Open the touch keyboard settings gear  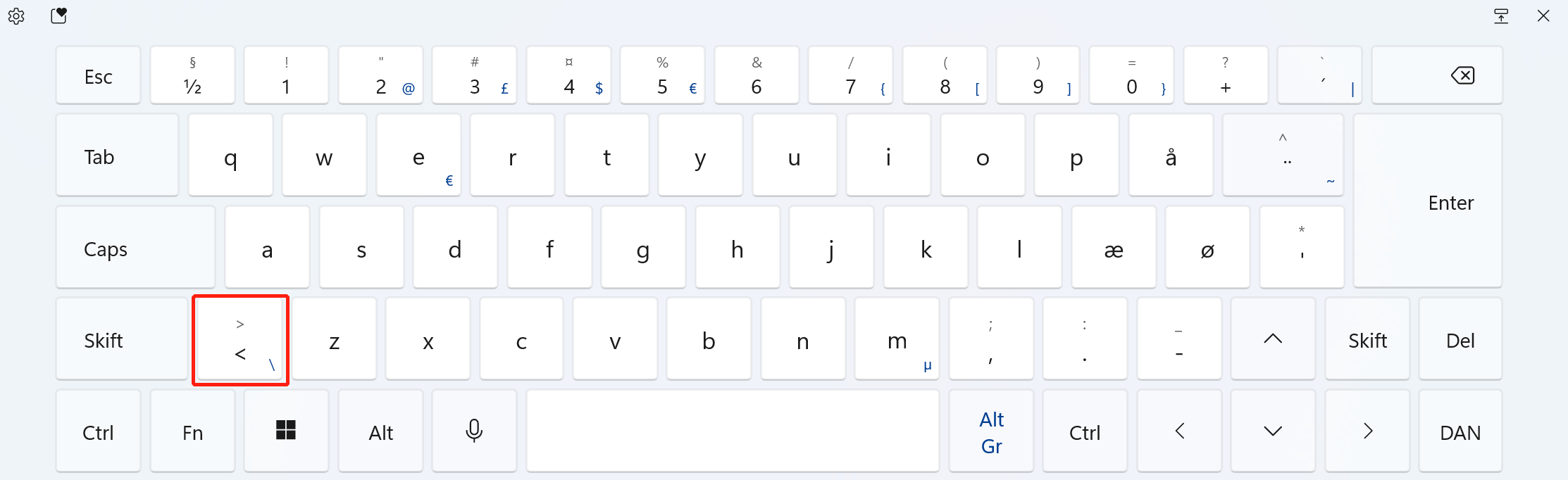[x=16, y=15]
